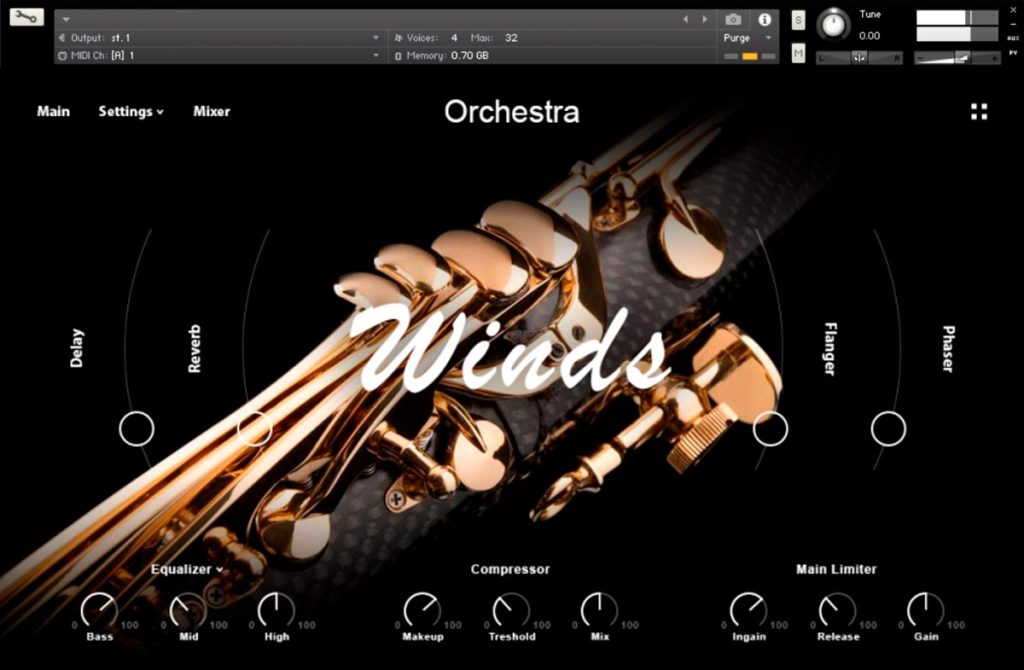Image resolution: width=1024 pixels, height=670 pixels.
Task: Open the camera snapshot icon
Action: (733, 20)
